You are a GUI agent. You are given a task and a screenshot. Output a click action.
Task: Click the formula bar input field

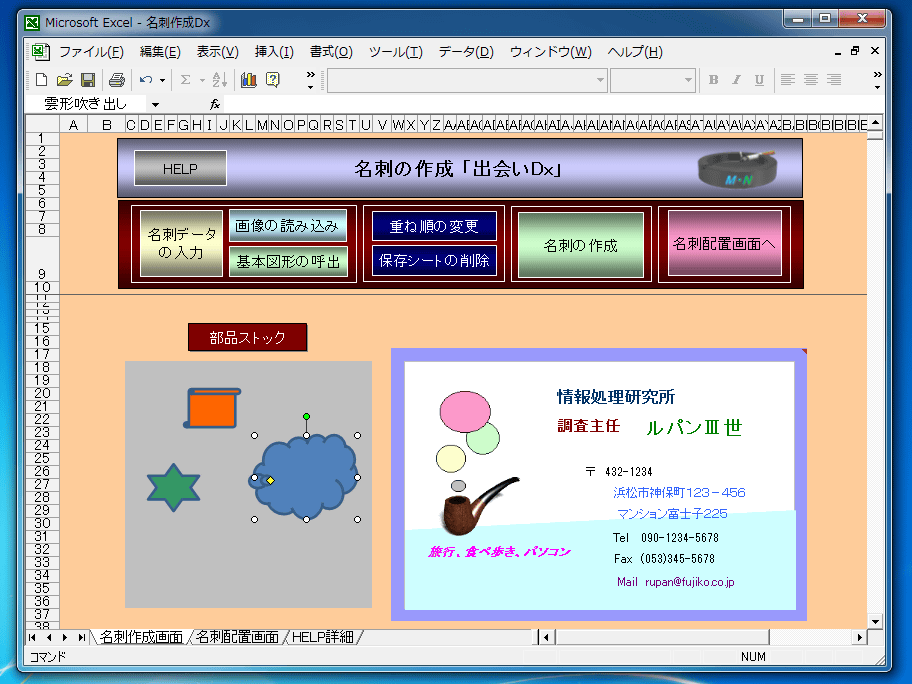553,104
